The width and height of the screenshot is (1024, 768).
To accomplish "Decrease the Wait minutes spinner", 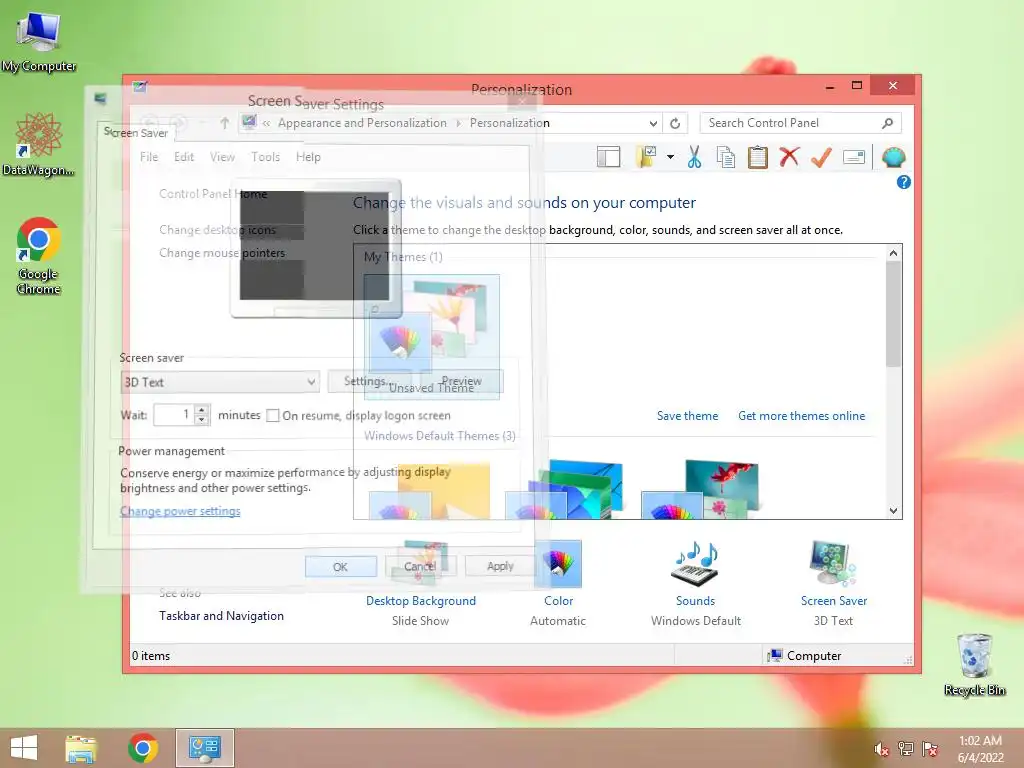I will pos(201,420).
